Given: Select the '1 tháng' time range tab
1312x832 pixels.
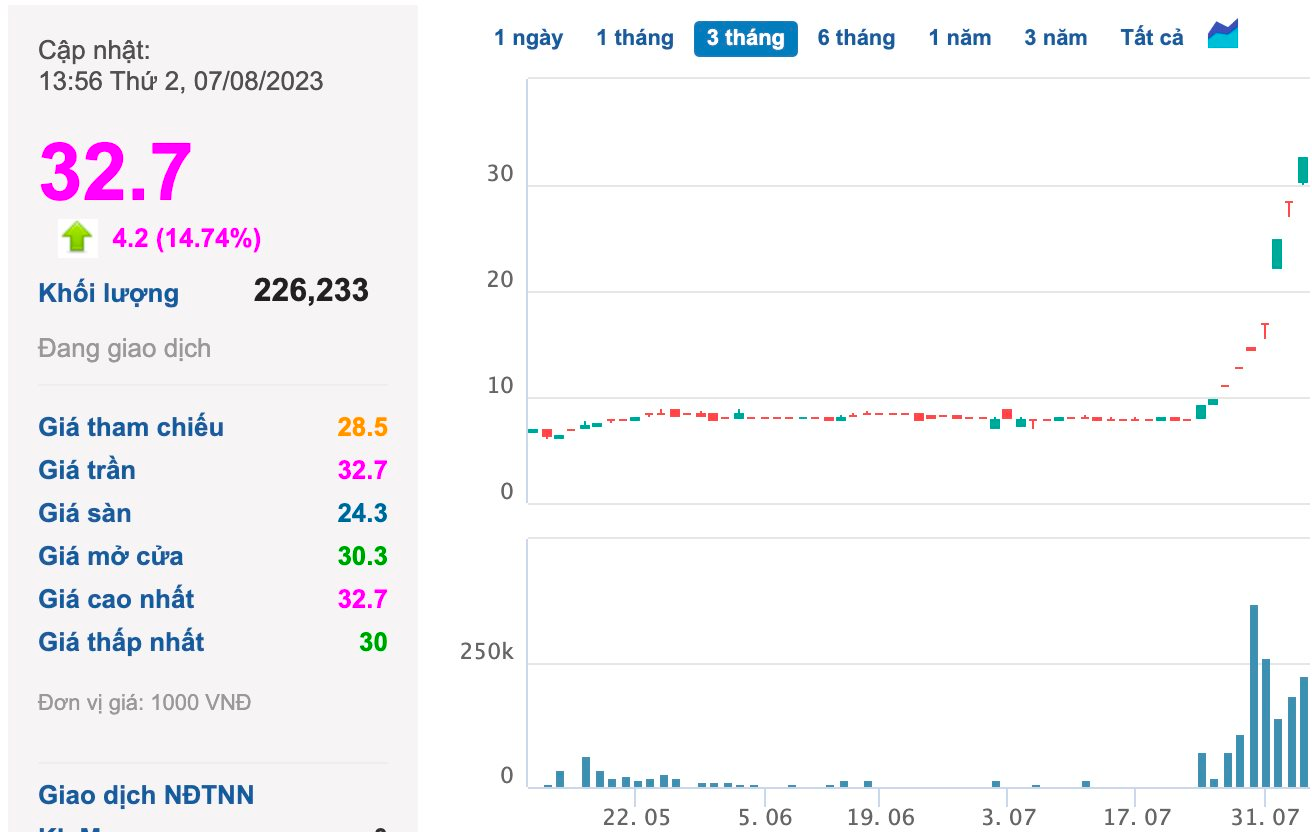Looking at the screenshot, I should (635, 38).
